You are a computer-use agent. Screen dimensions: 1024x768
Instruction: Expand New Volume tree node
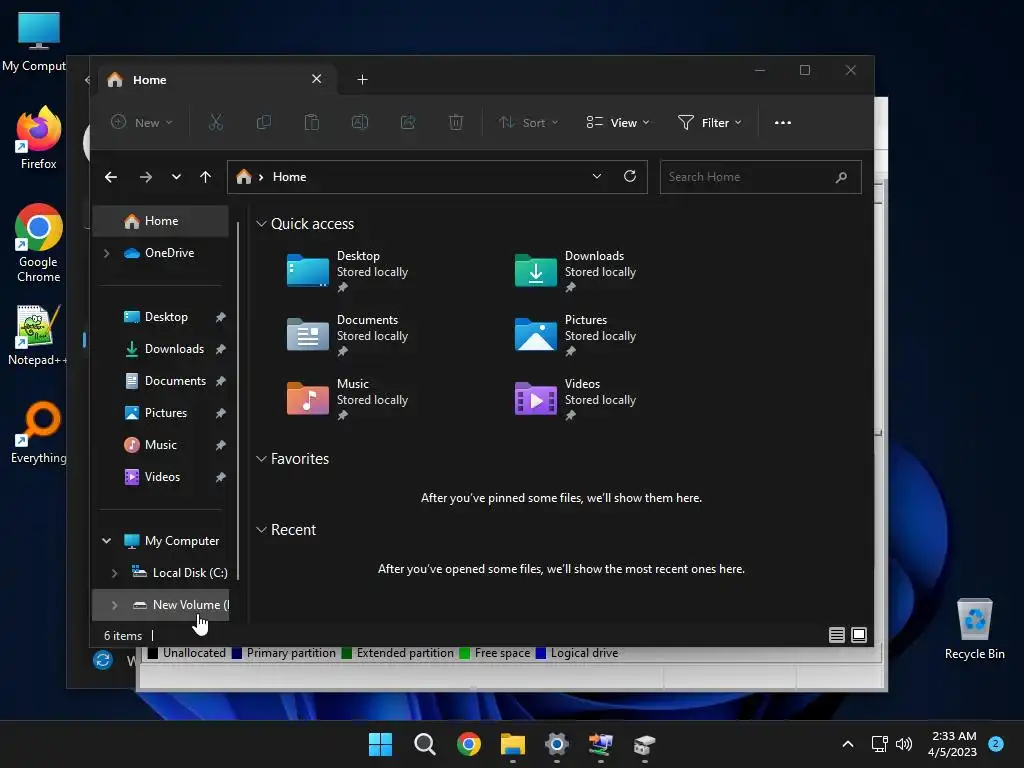[x=115, y=605]
